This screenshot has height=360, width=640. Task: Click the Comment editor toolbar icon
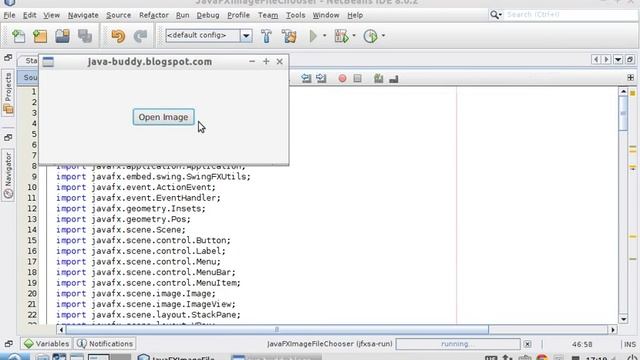pos(378,78)
